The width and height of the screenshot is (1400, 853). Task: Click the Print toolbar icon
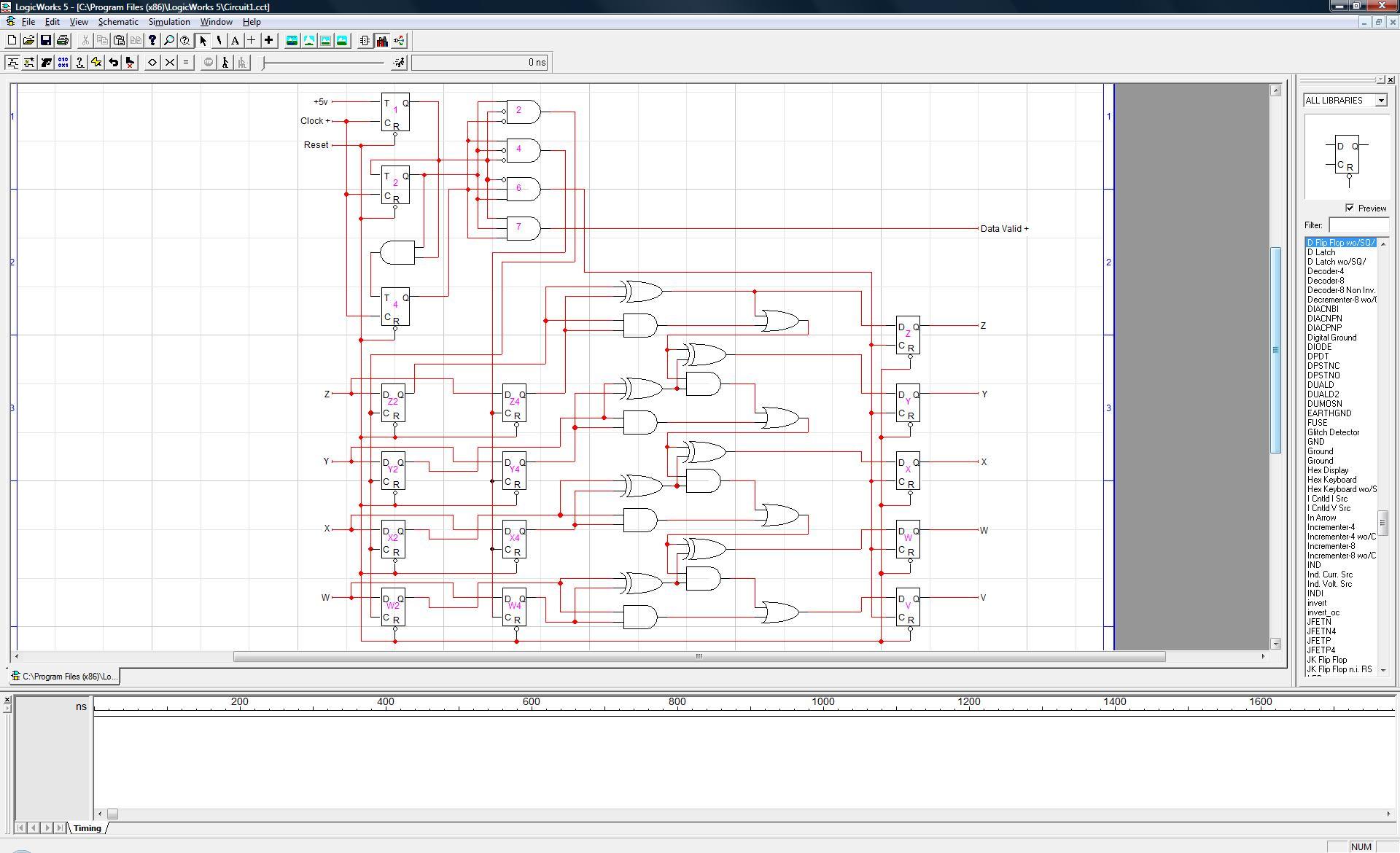(63, 41)
